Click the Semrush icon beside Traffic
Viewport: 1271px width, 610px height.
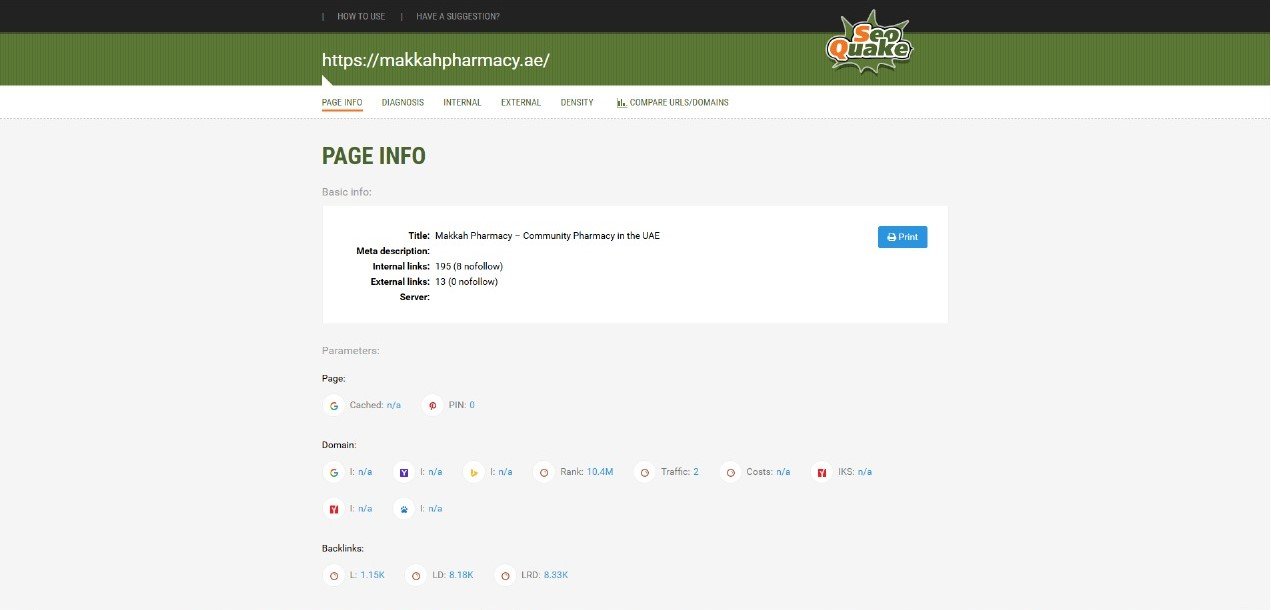645,472
